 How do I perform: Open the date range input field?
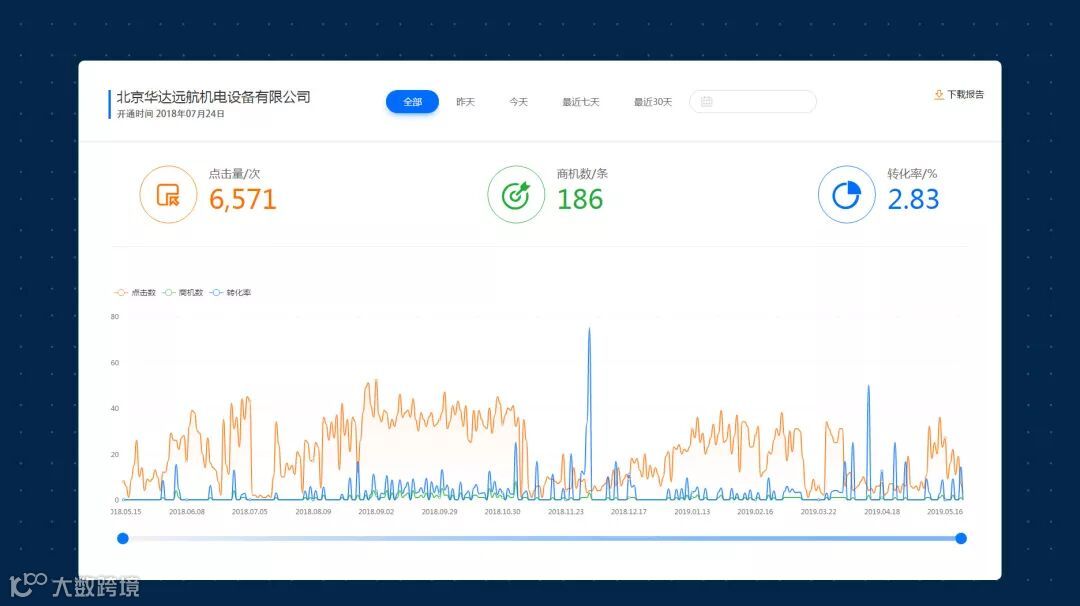(x=753, y=102)
